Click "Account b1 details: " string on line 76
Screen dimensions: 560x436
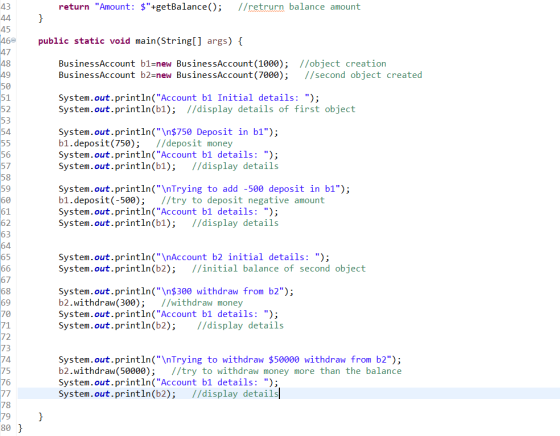(x=212, y=382)
